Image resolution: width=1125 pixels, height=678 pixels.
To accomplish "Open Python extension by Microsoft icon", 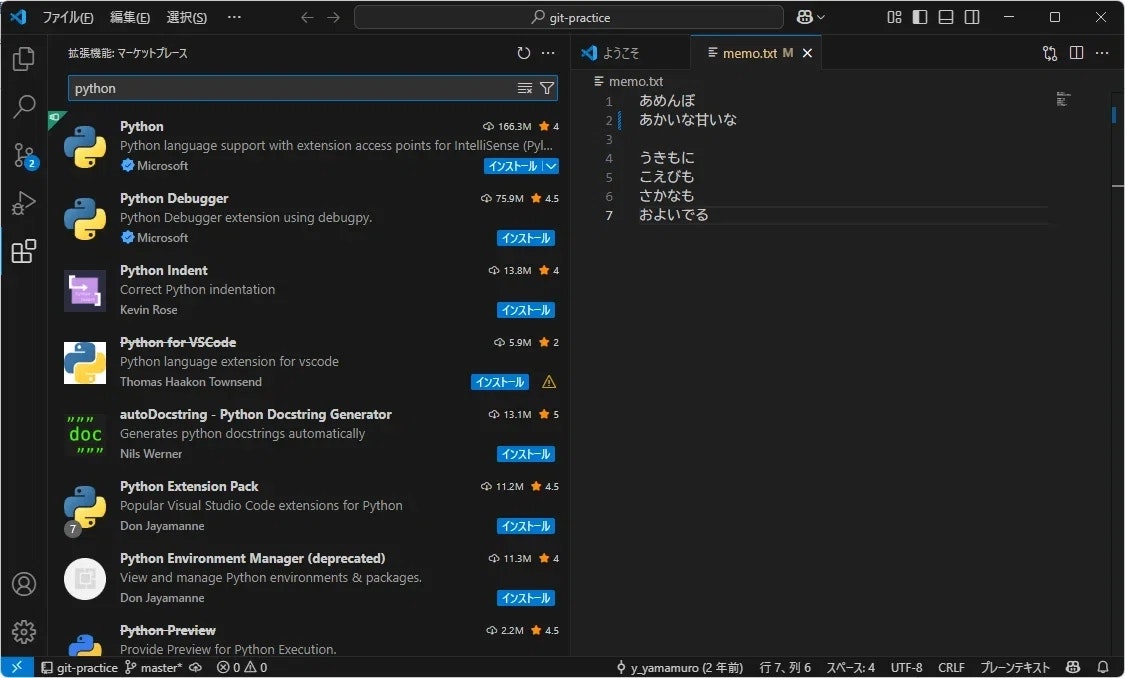I will pyautogui.click(x=85, y=146).
